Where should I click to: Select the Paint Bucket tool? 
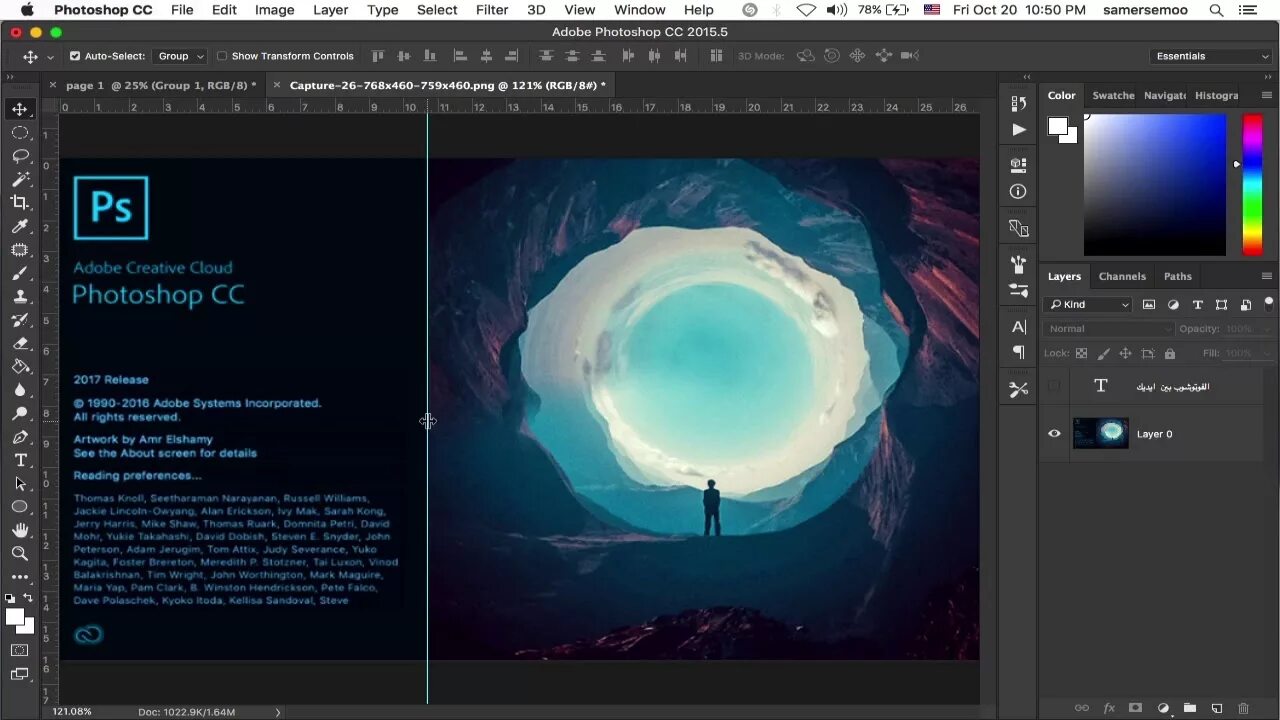20,366
